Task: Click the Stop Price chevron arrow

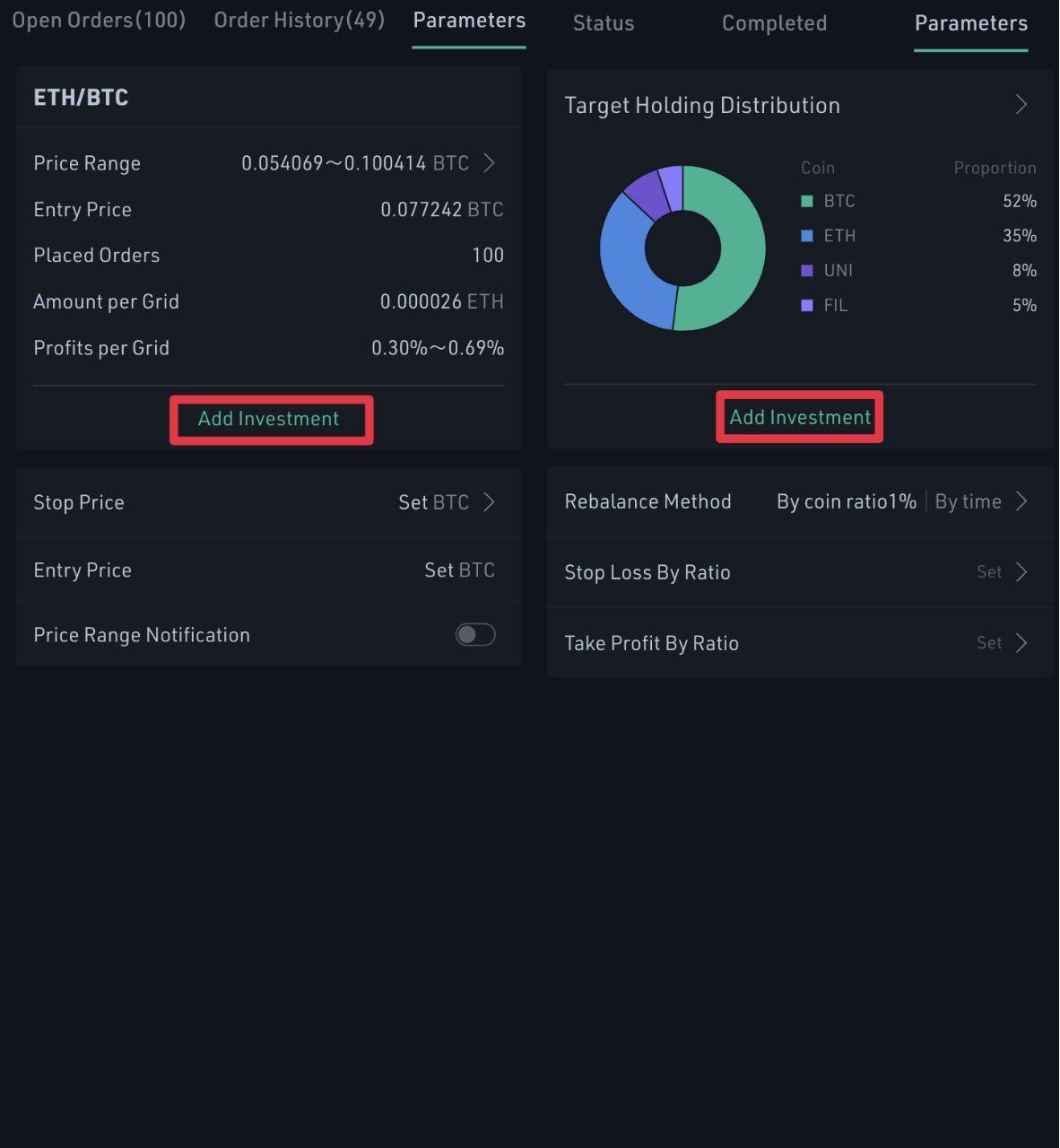Action: 490,501
